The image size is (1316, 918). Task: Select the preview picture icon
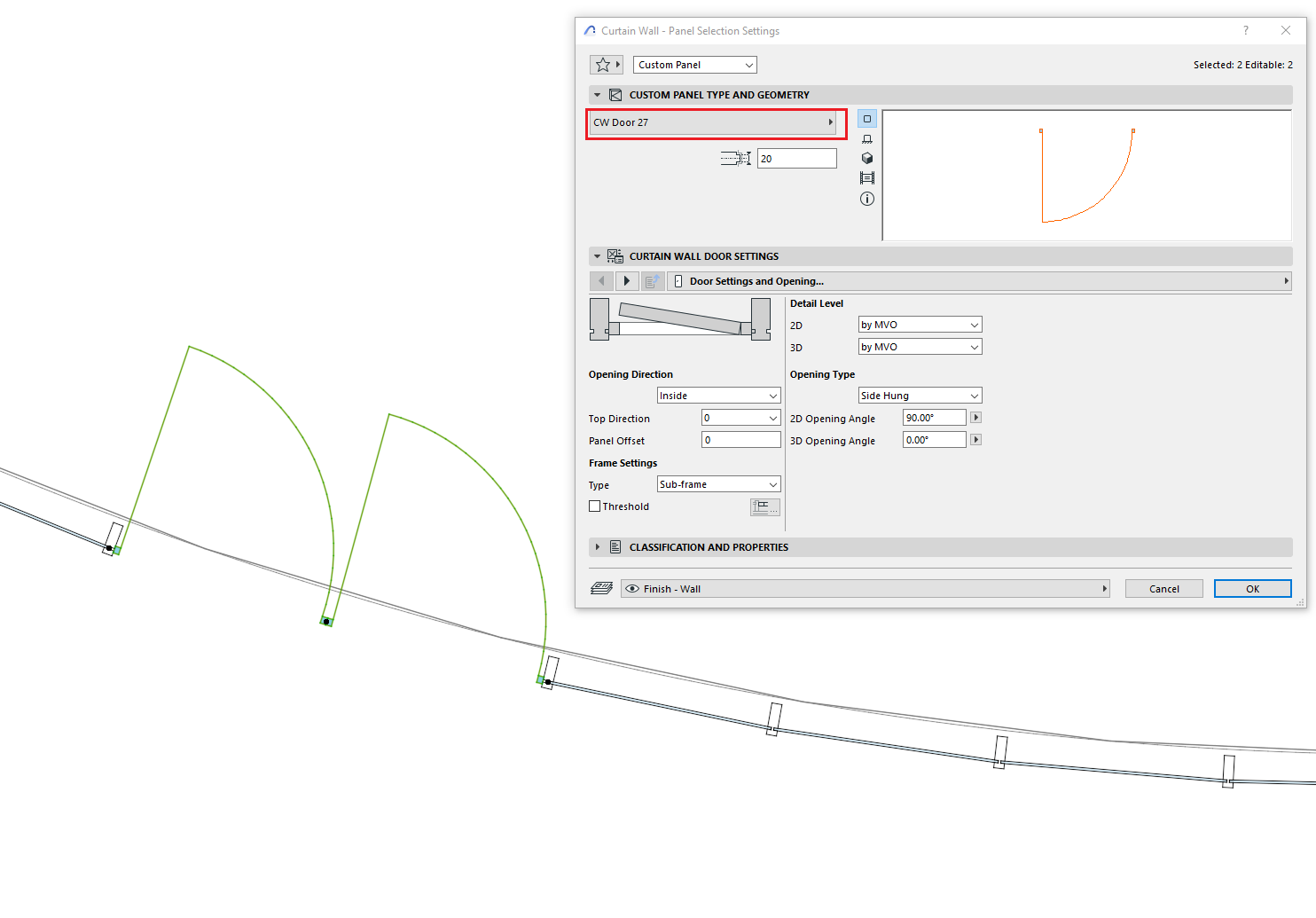tap(867, 178)
